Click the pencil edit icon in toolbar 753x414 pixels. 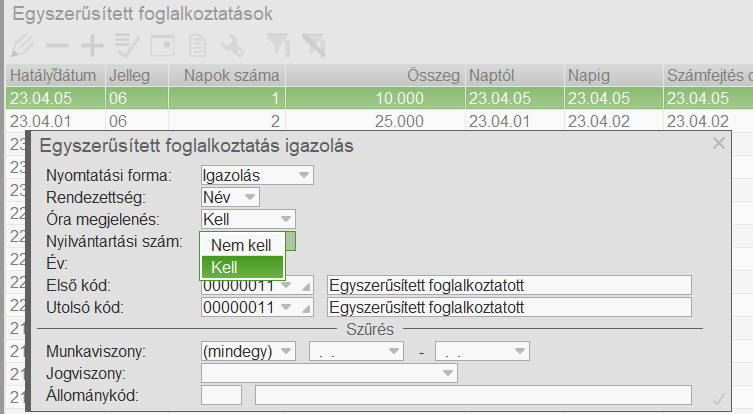point(20,45)
